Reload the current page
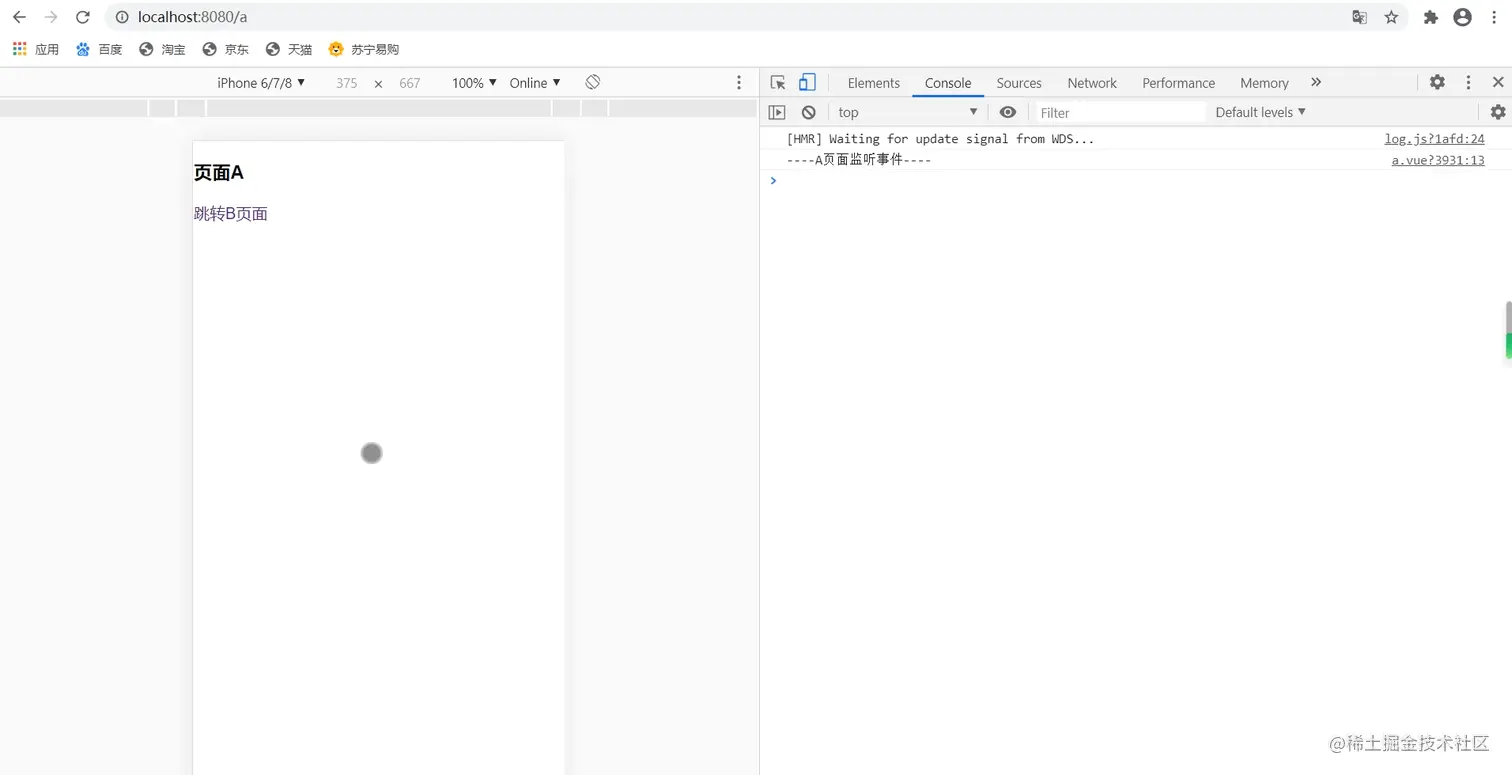 pyautogui.click(x=83, y=17)
